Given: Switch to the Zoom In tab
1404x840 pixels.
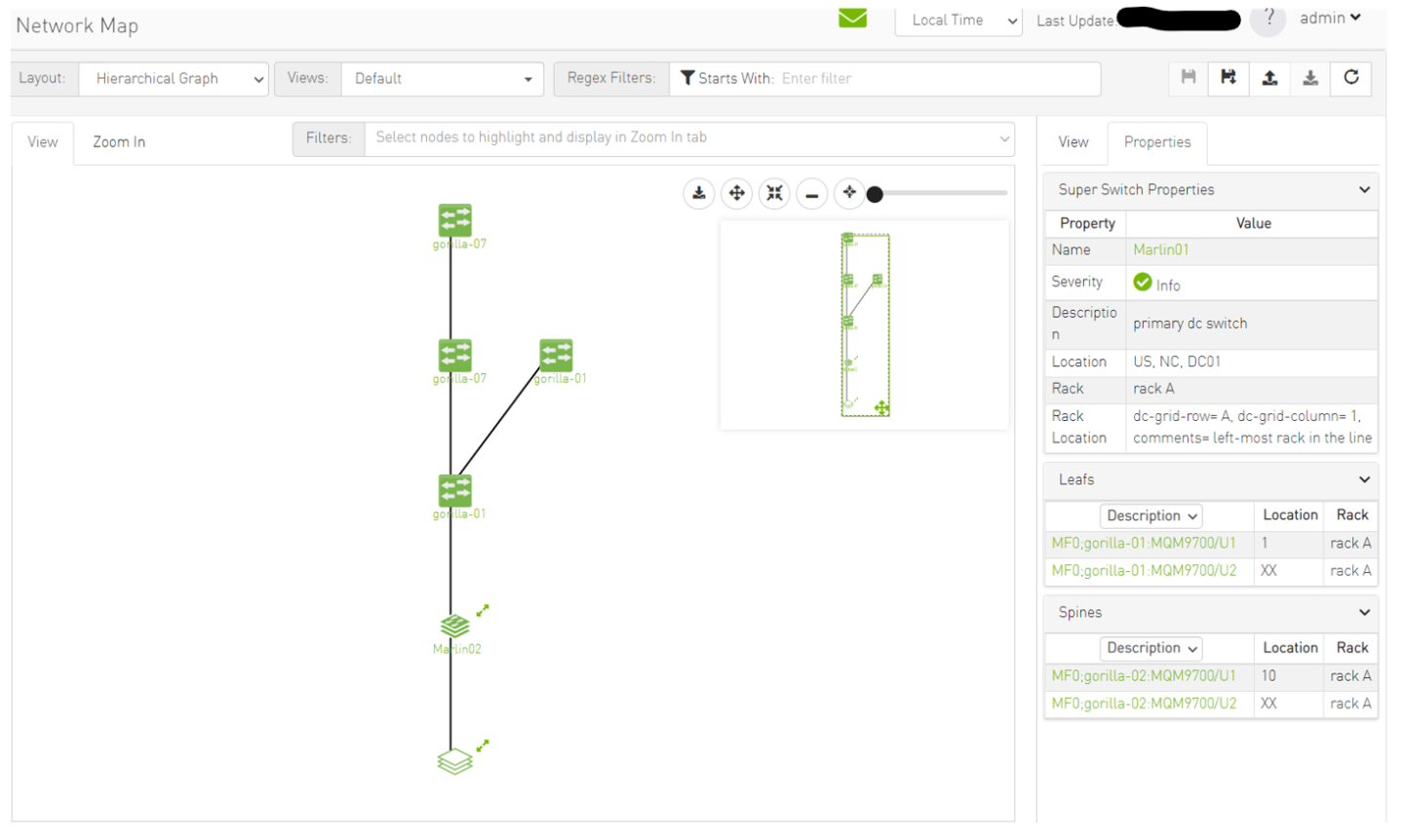Looking at the screenshot, I should (119, 142).
